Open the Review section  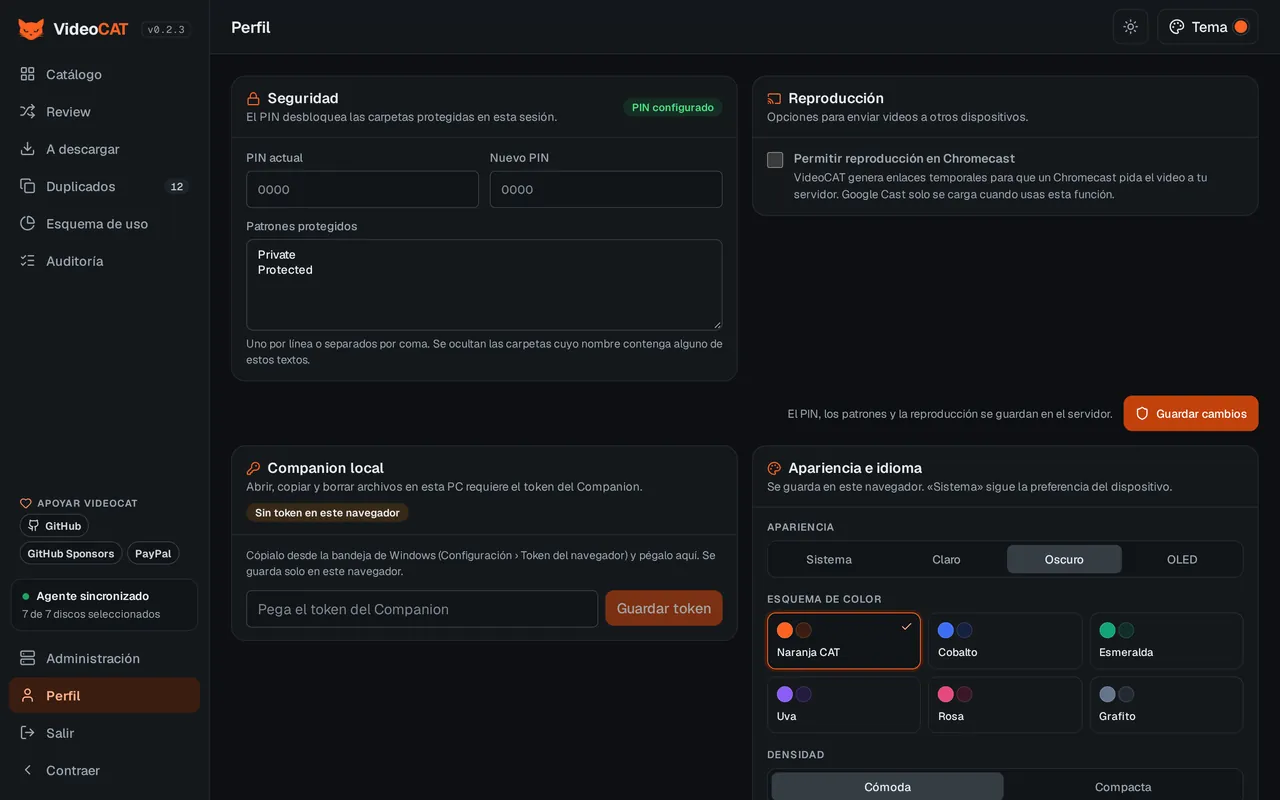click(104, 111)
